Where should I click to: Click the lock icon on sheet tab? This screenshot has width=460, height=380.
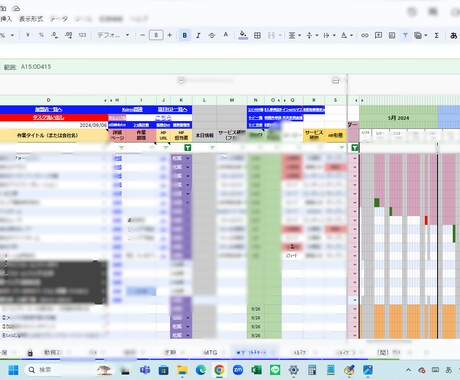point(30,353)
